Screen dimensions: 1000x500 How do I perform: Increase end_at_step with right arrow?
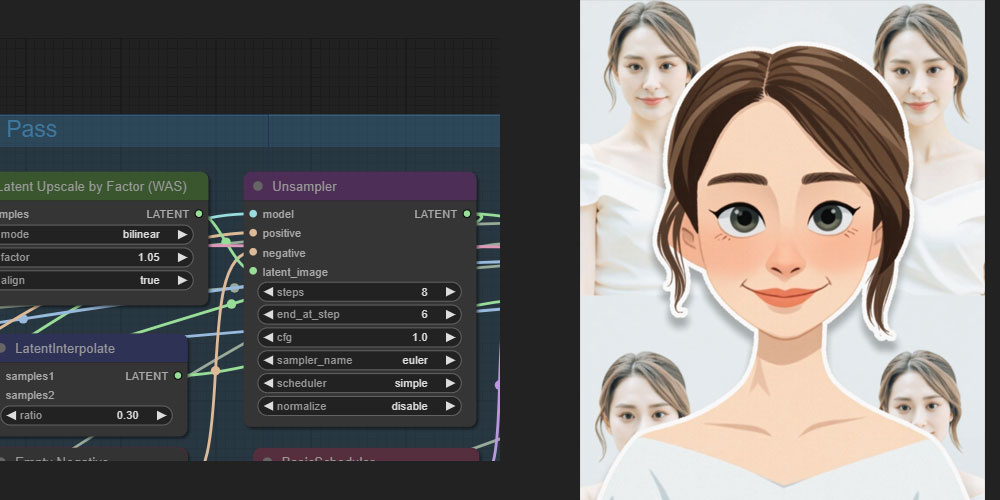450,314
